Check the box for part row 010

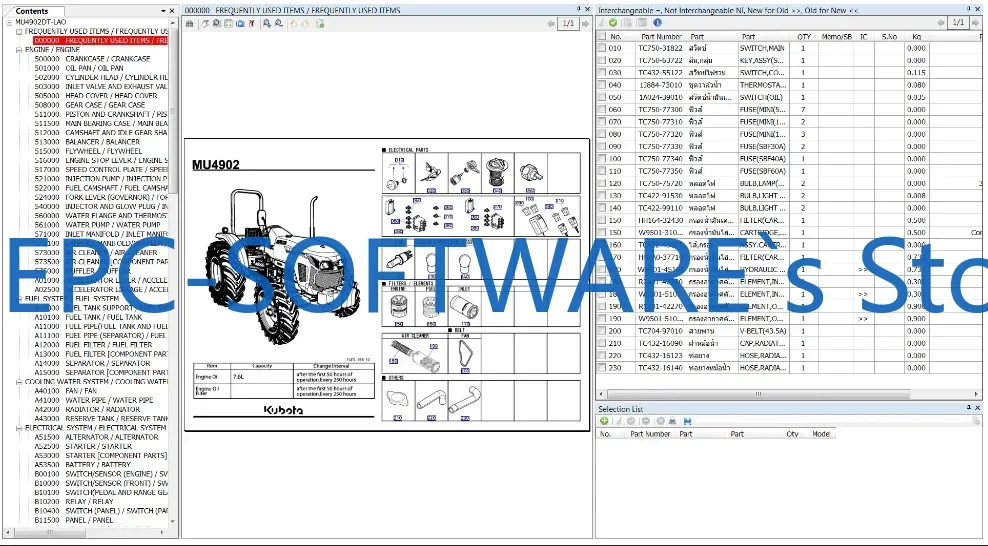(x=601, y=48)
